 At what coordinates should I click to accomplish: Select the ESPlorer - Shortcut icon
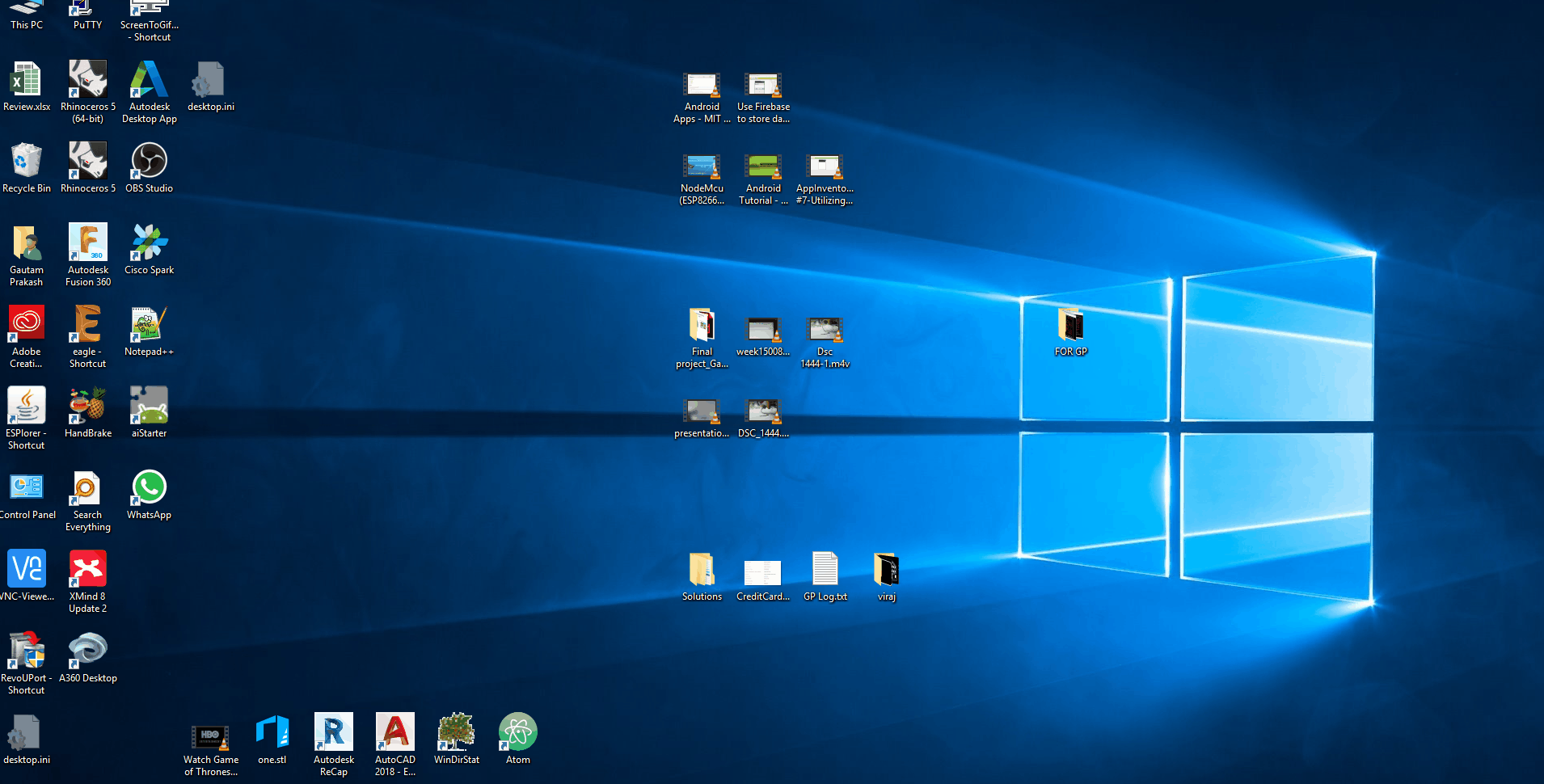27,419
